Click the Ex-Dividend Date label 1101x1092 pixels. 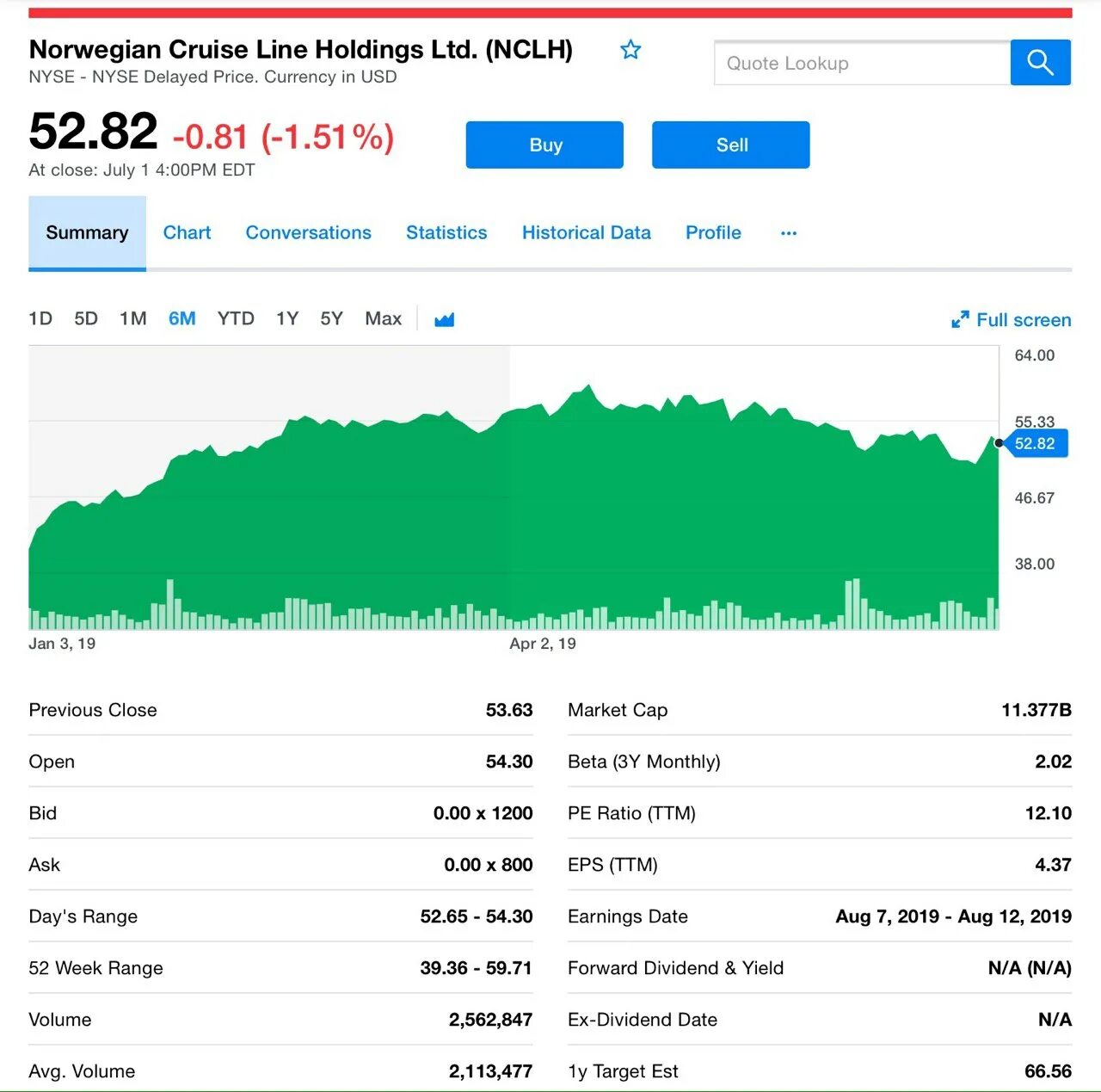click(x=643, y=1020)
